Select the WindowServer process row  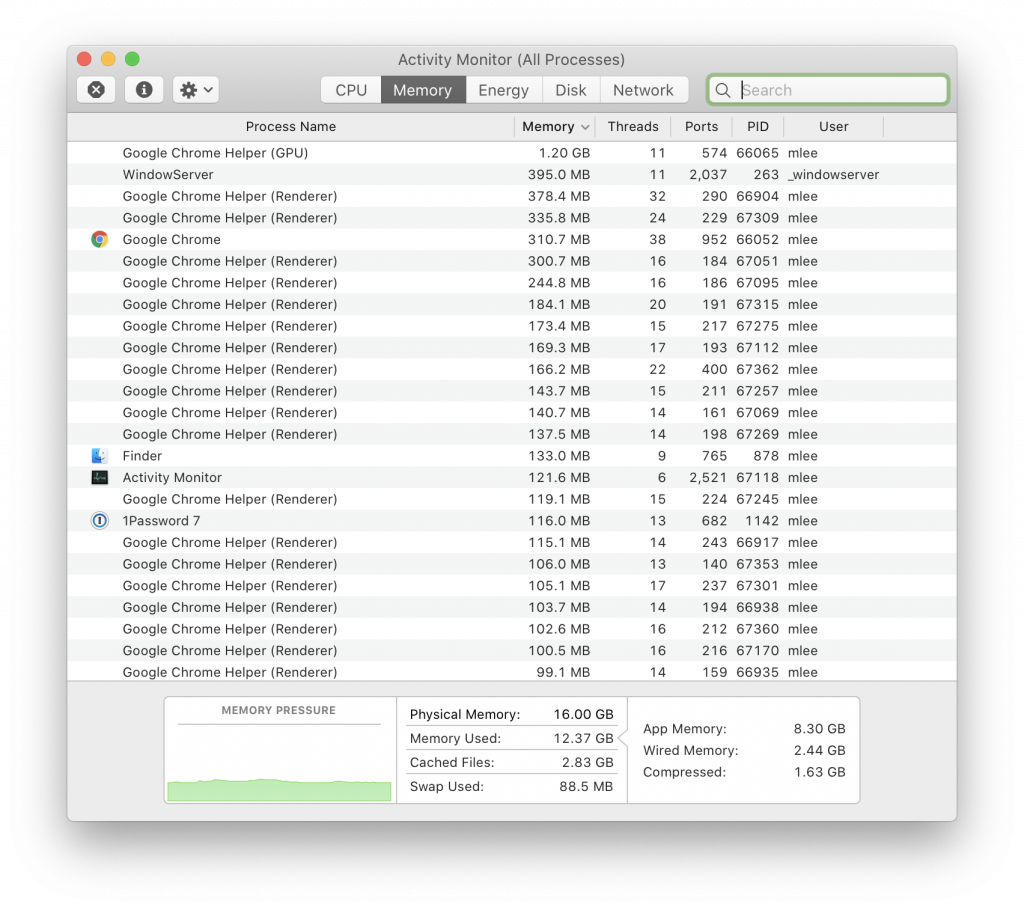(x=512, y=174)
